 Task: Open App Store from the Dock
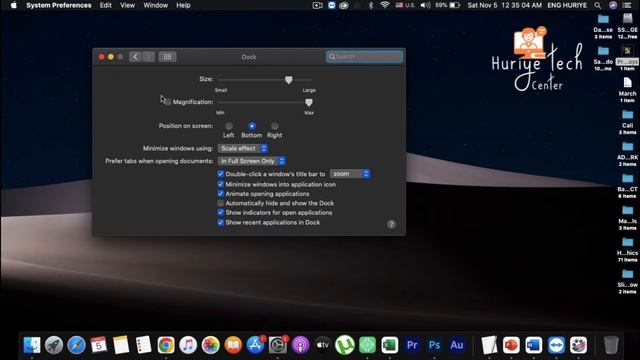pos(256,345)
